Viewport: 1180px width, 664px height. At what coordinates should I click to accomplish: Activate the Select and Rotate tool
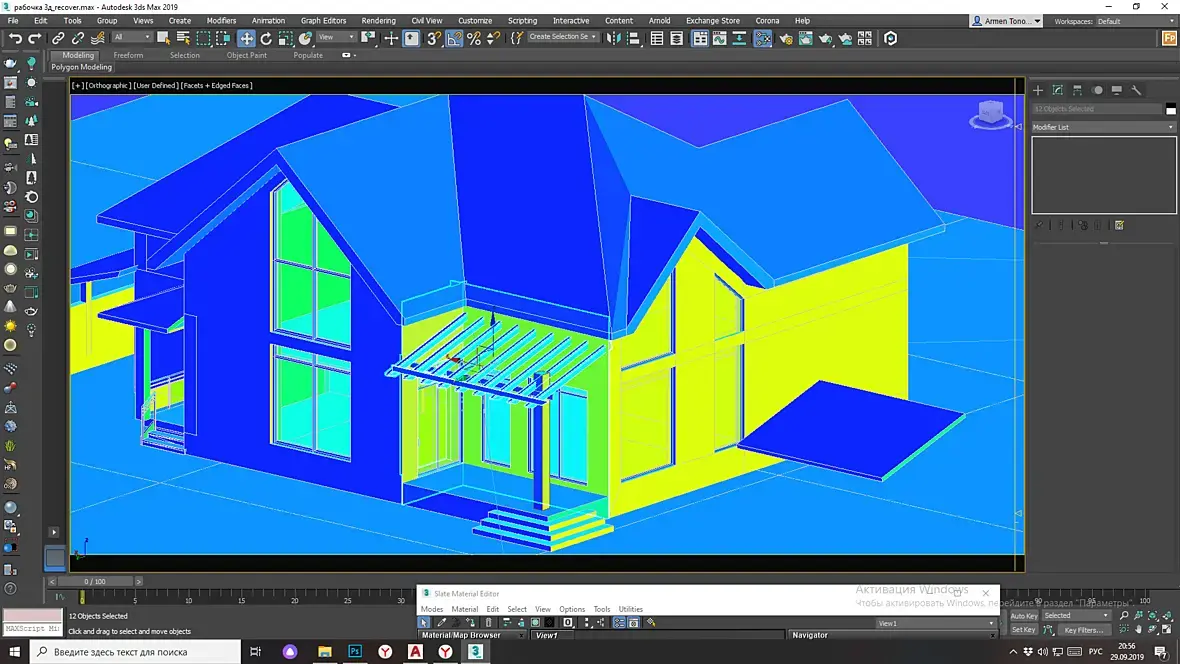(x=266, y=38)
